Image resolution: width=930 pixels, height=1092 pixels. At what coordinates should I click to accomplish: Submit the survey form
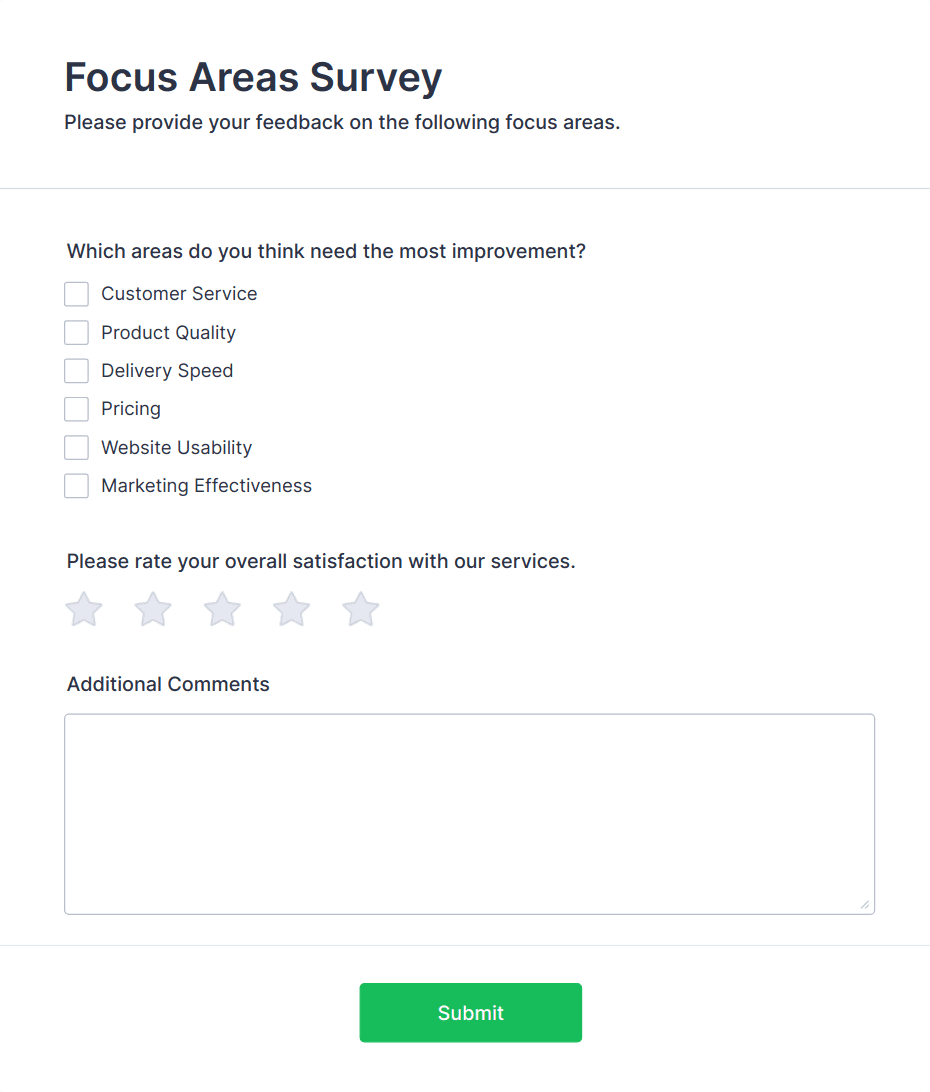pyautogui.click(x=470, y=1013)
